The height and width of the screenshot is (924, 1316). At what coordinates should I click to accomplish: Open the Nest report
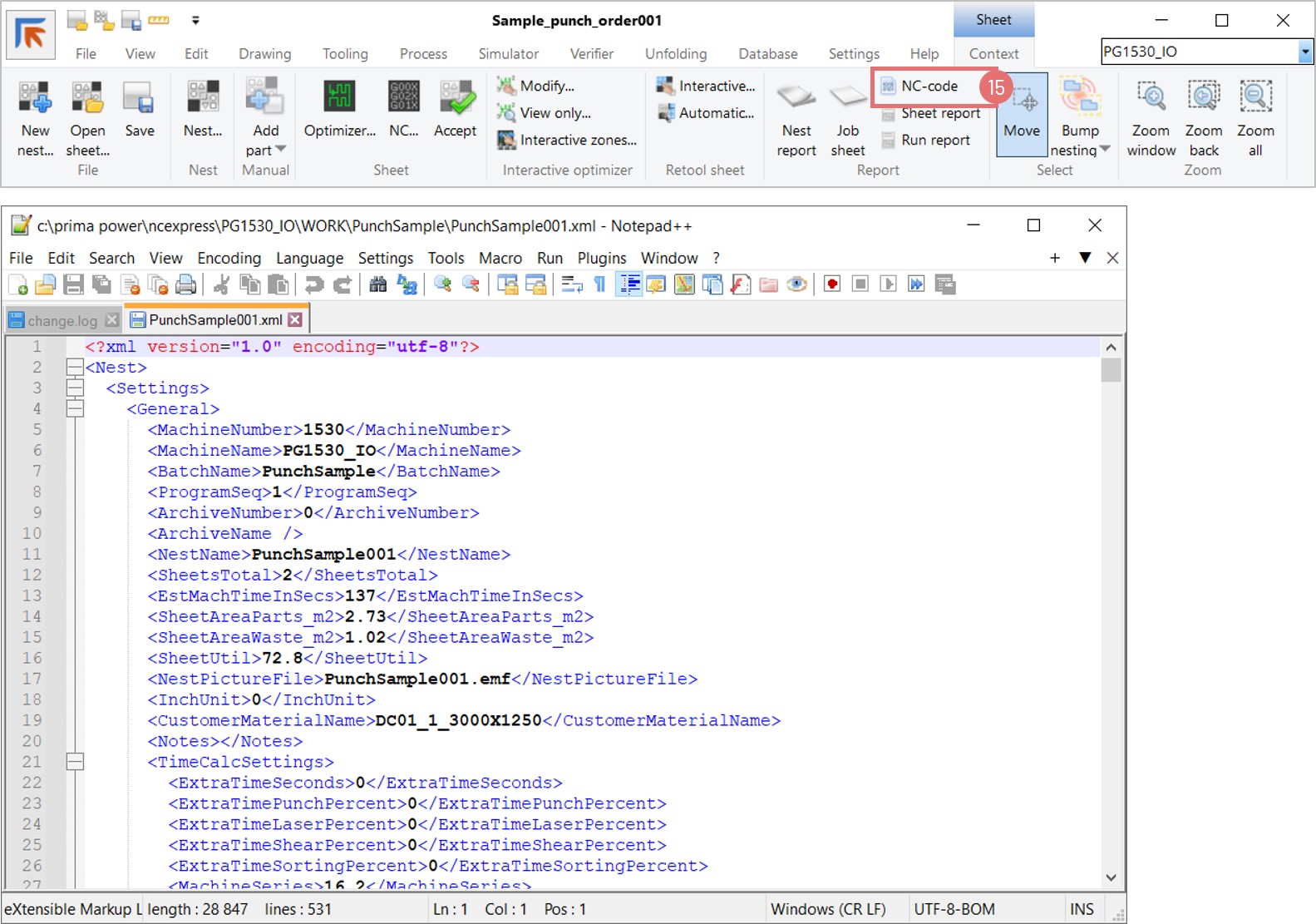pyautogui.click(x=796, y=98)
